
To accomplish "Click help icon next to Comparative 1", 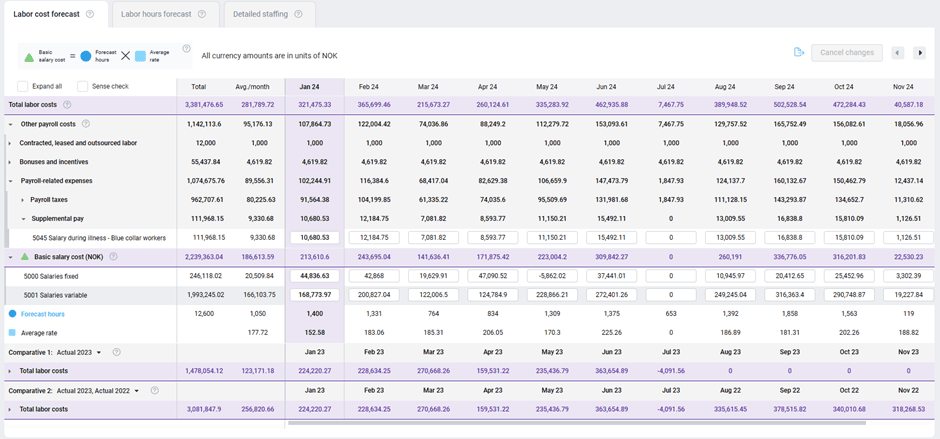I will click(x=116, y=352).
